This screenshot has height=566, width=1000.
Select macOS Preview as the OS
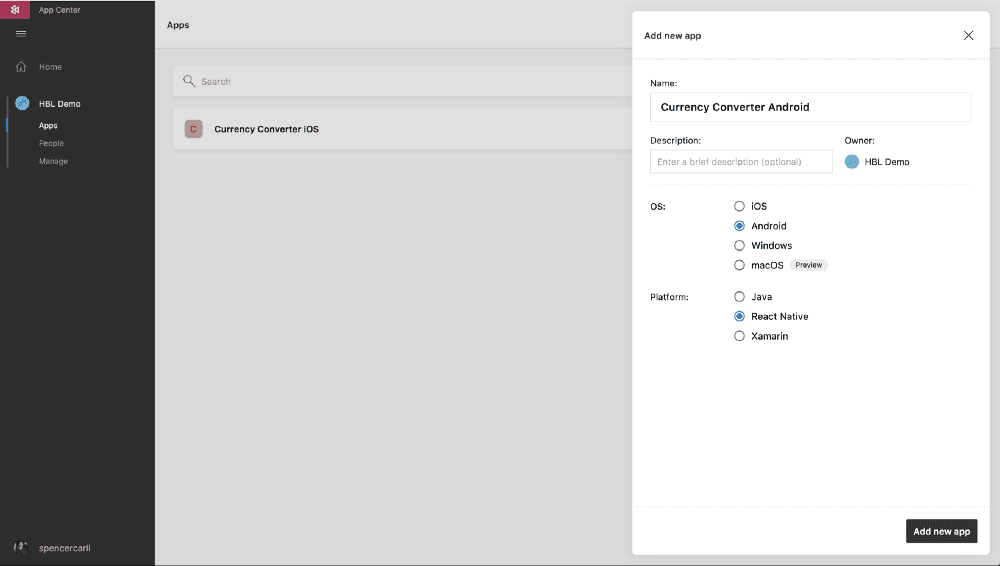739,265
